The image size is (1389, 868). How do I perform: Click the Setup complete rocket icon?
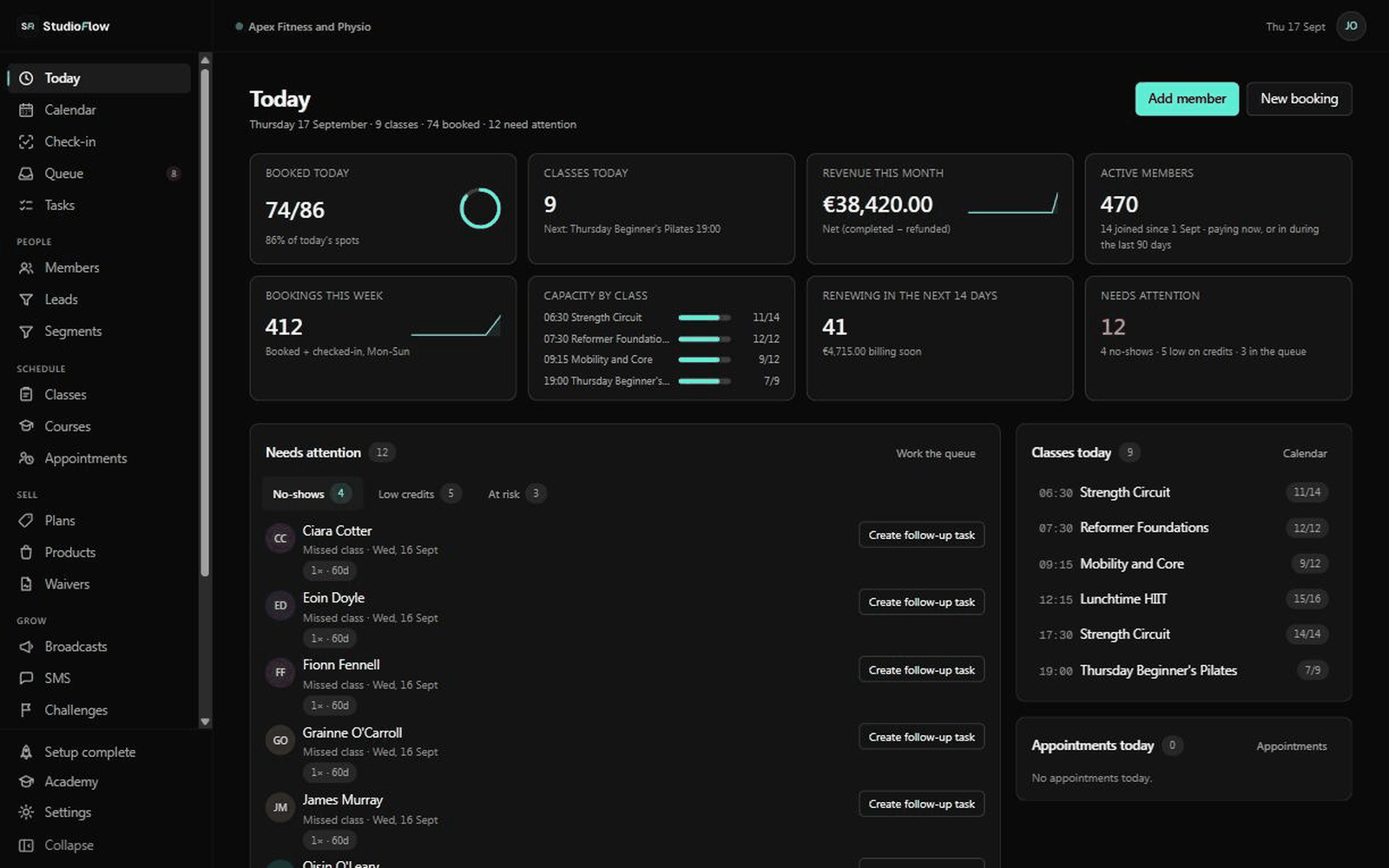[x=26, y=753]
